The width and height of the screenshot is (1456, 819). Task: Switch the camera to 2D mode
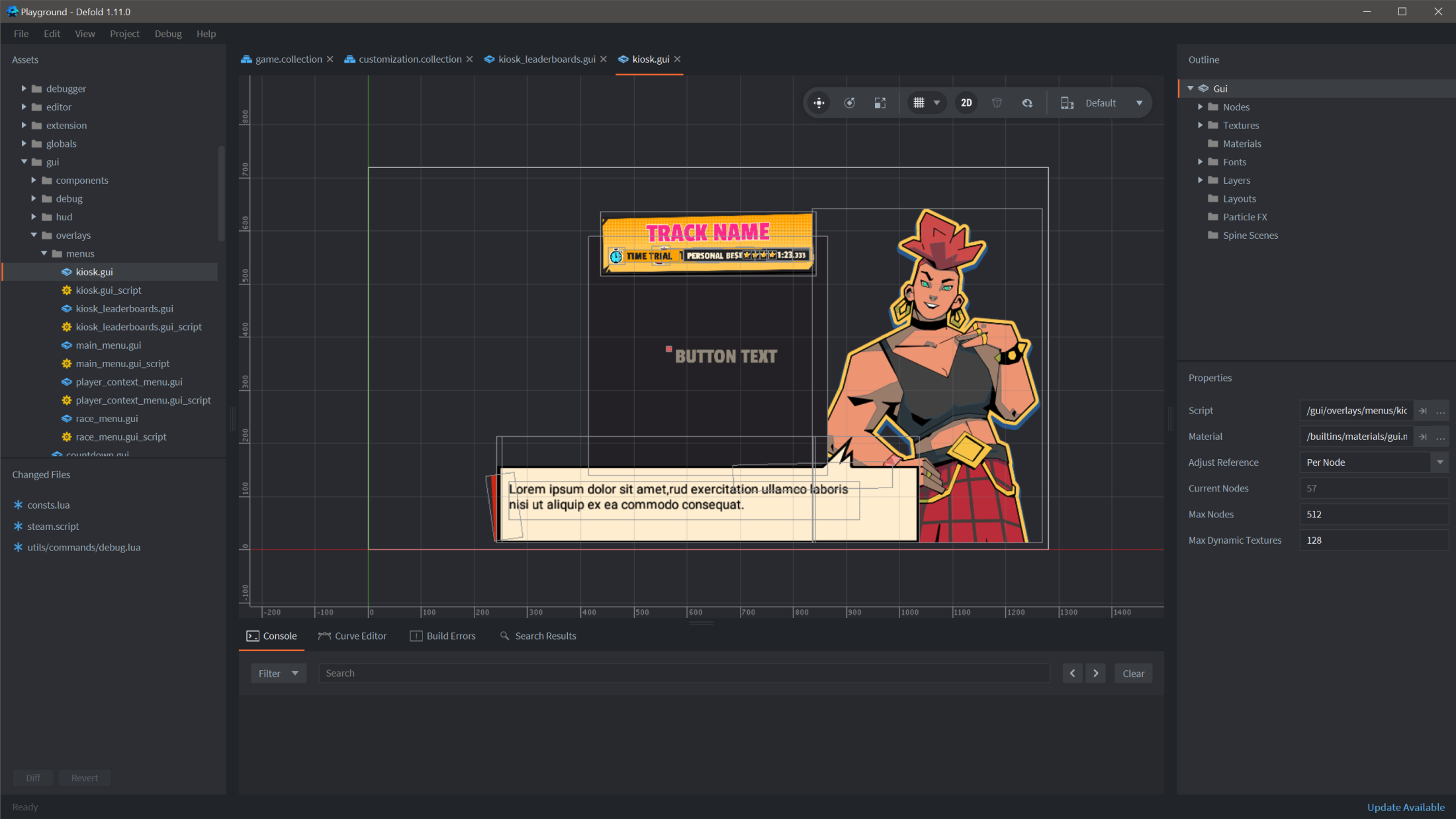click(966, 103)
